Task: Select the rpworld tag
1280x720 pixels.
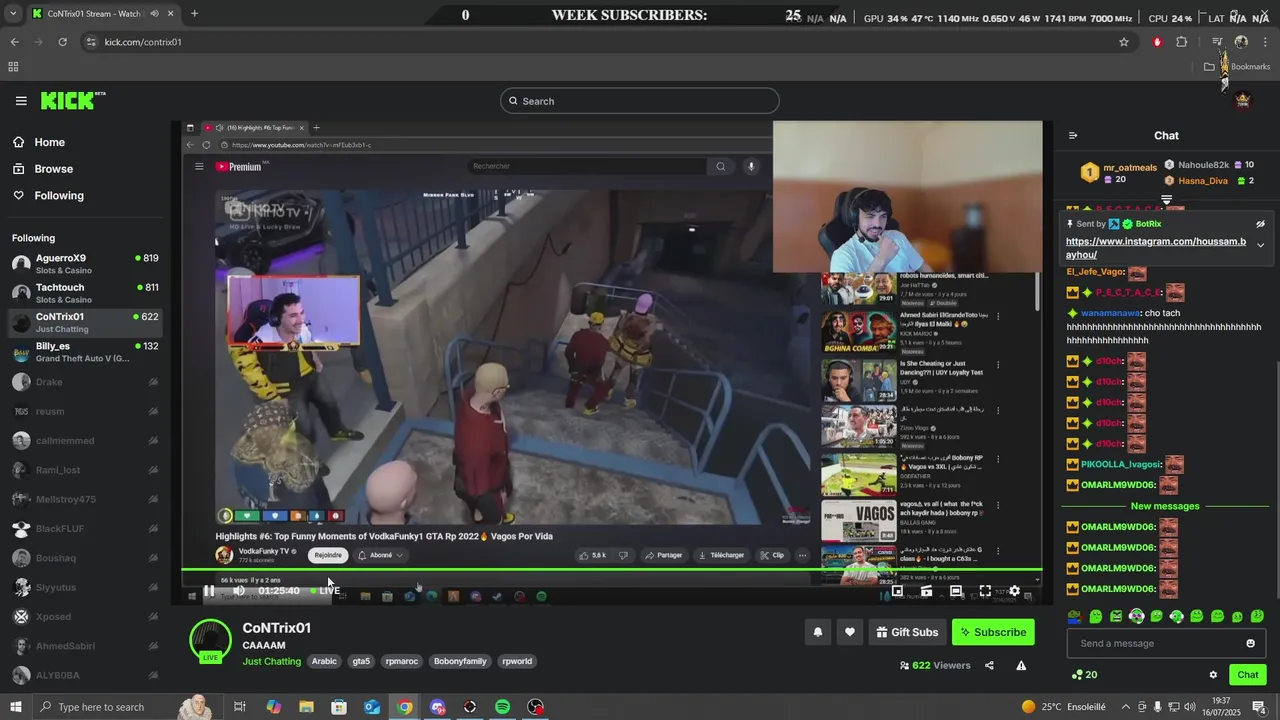Action: tap(517, 661)
